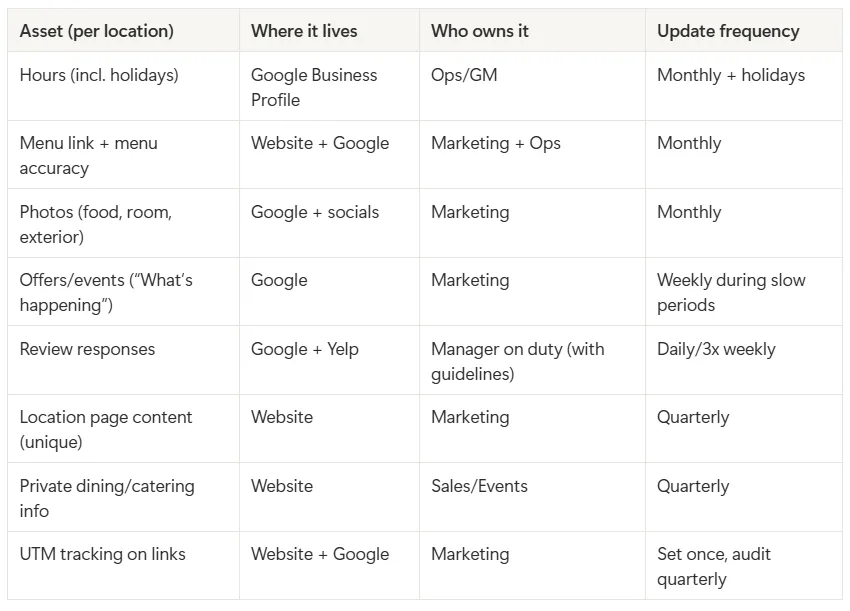850x611 pixels.
Task: Click the "Hours (incl. holidays)" cell
Action: (x=99, y=75)
